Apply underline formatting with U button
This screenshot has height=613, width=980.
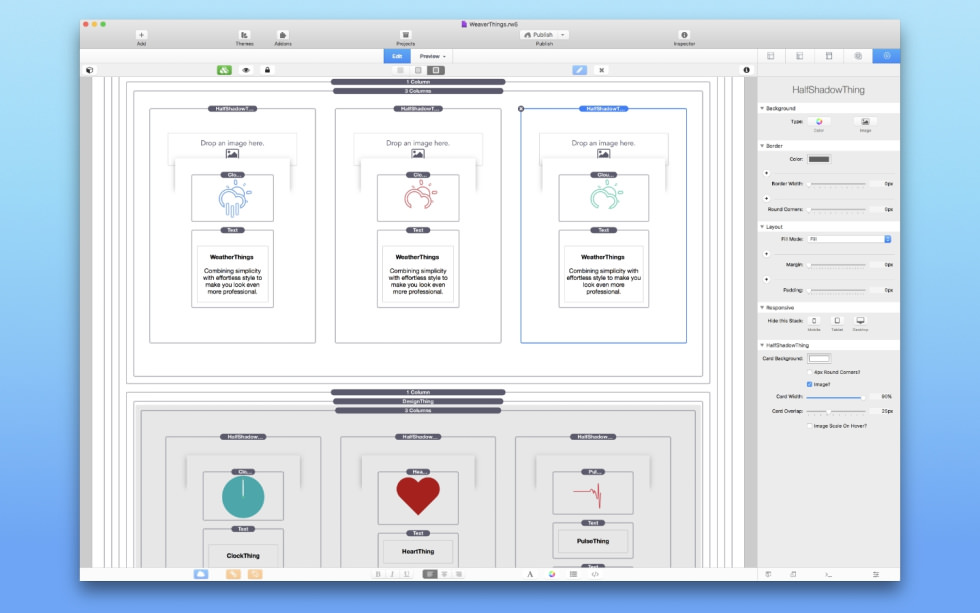(407, 574)
